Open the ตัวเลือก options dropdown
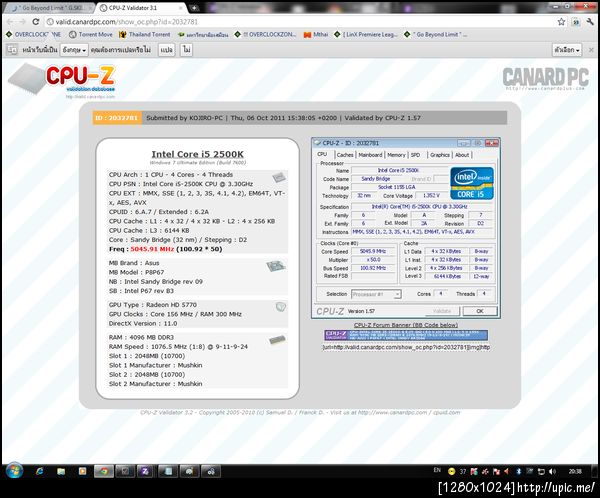 pos(567,50)
